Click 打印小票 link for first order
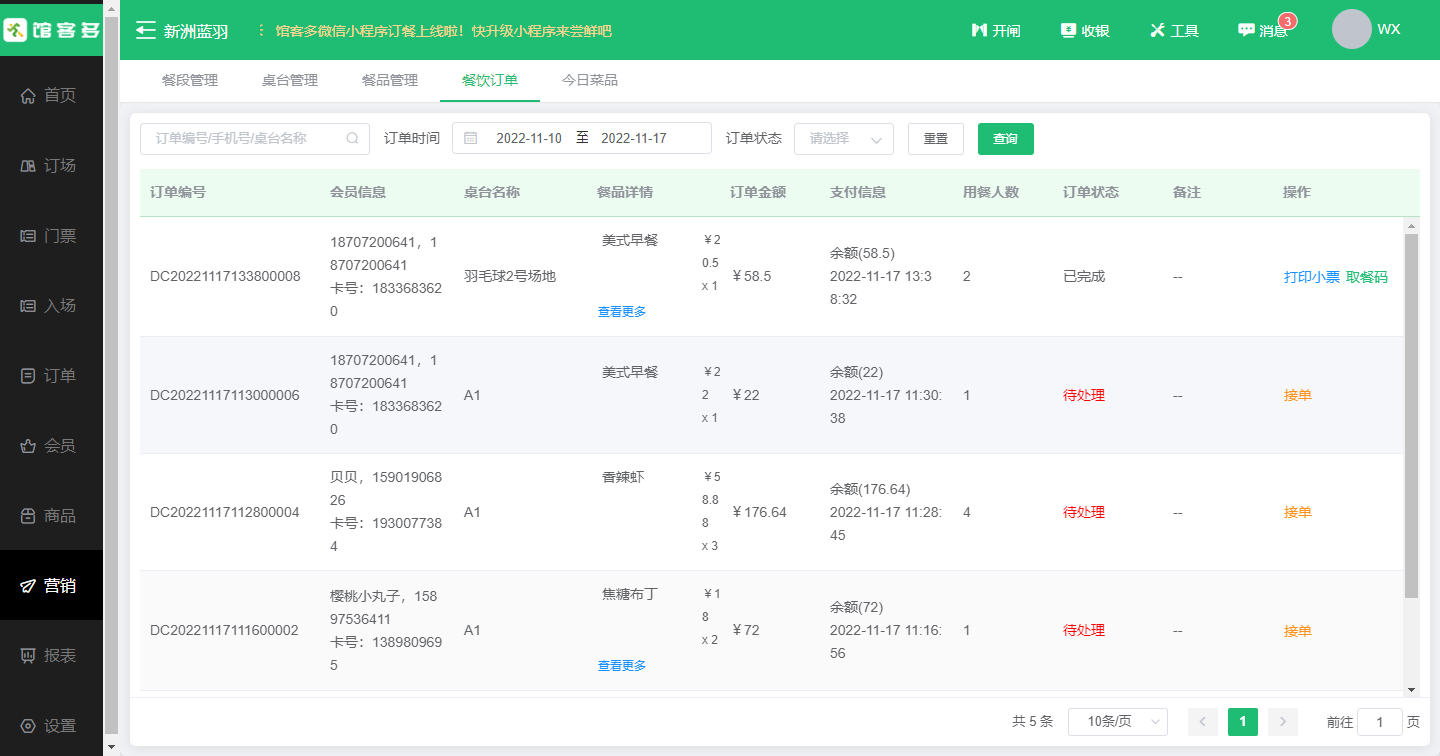 1311,277
